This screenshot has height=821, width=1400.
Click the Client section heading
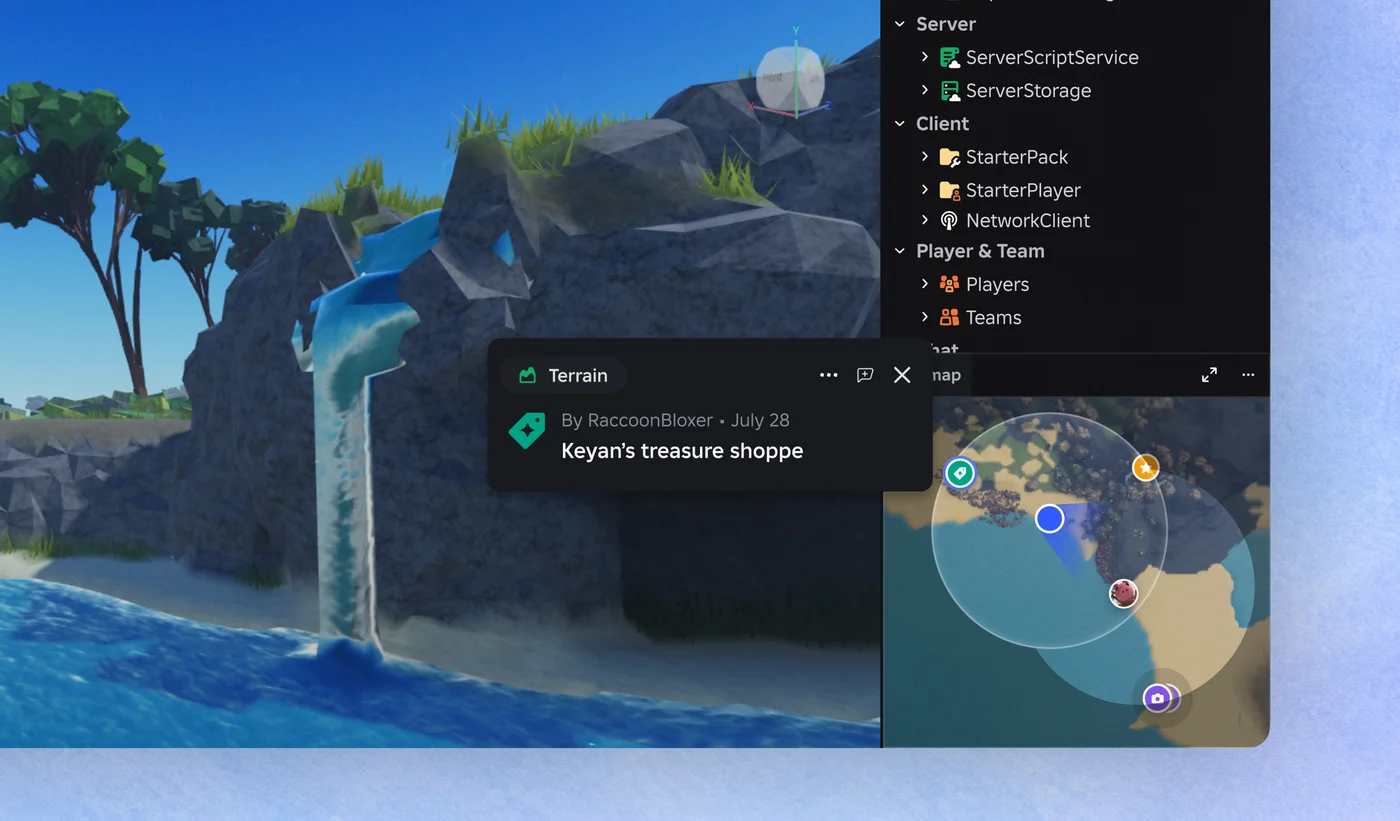click(x=942, y=123)
